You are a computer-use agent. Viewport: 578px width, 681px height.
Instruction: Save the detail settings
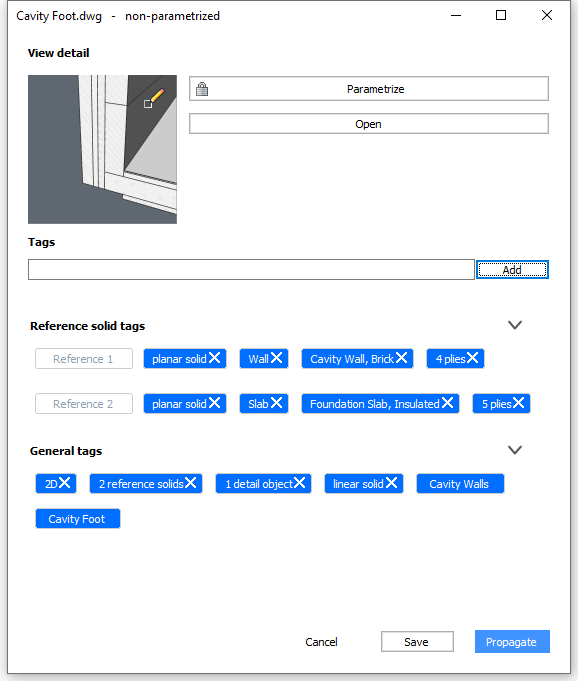coord(417,642)
